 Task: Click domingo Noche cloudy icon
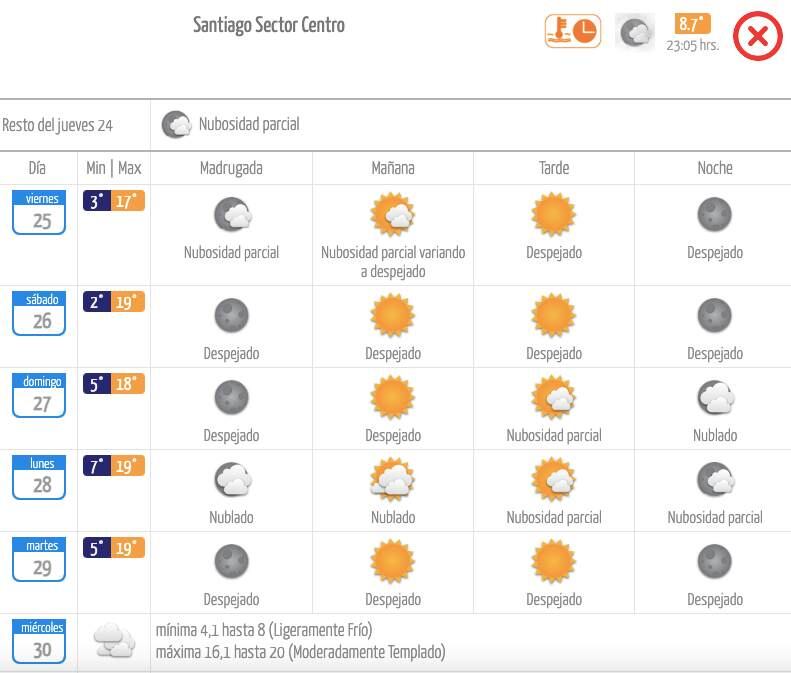click(x=715, y=398)
